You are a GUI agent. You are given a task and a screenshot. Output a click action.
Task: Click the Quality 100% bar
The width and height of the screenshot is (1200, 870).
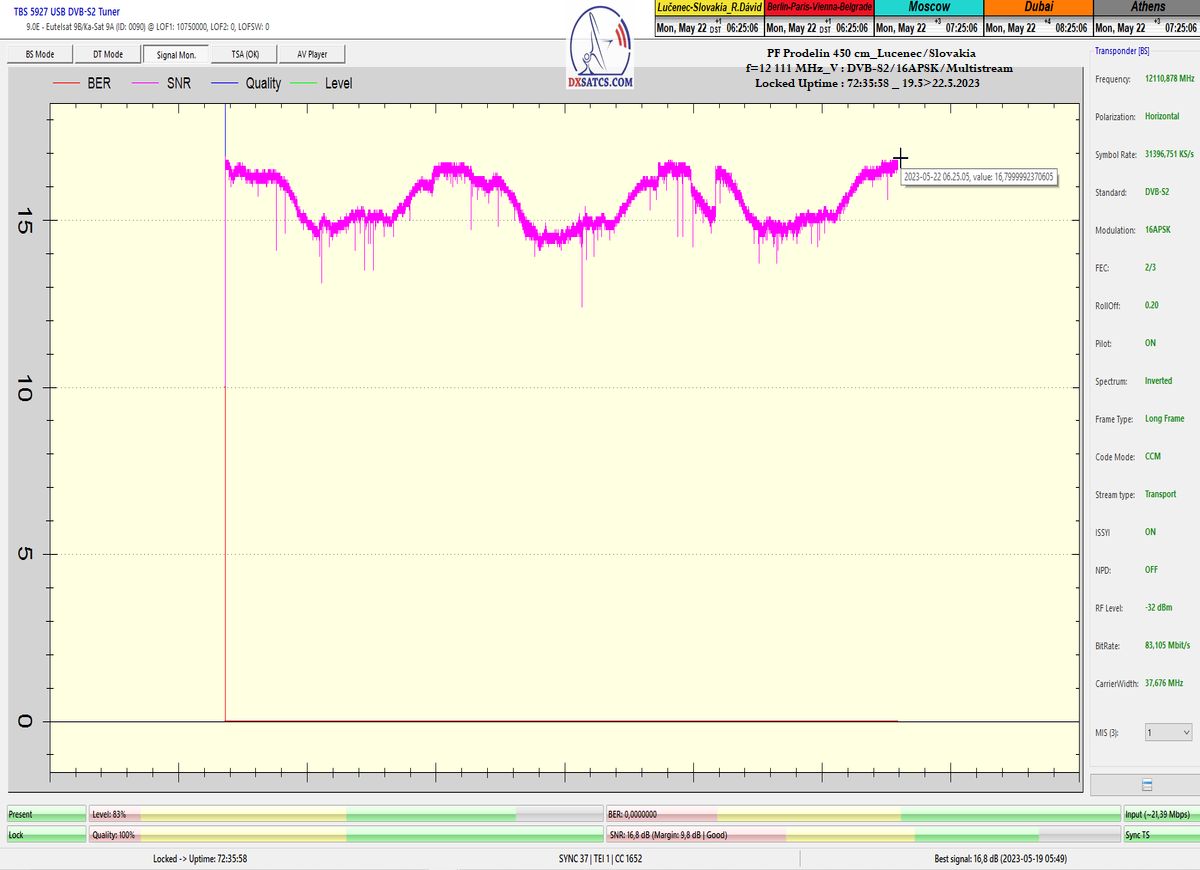[x=346, y=834]
